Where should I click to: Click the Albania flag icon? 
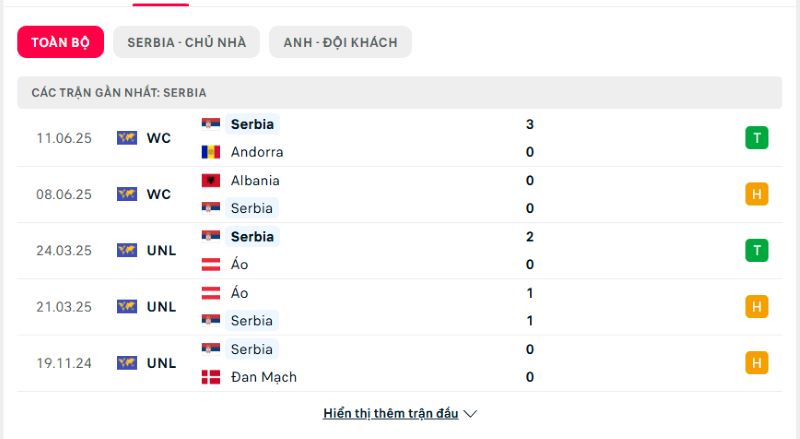(211, 180)
